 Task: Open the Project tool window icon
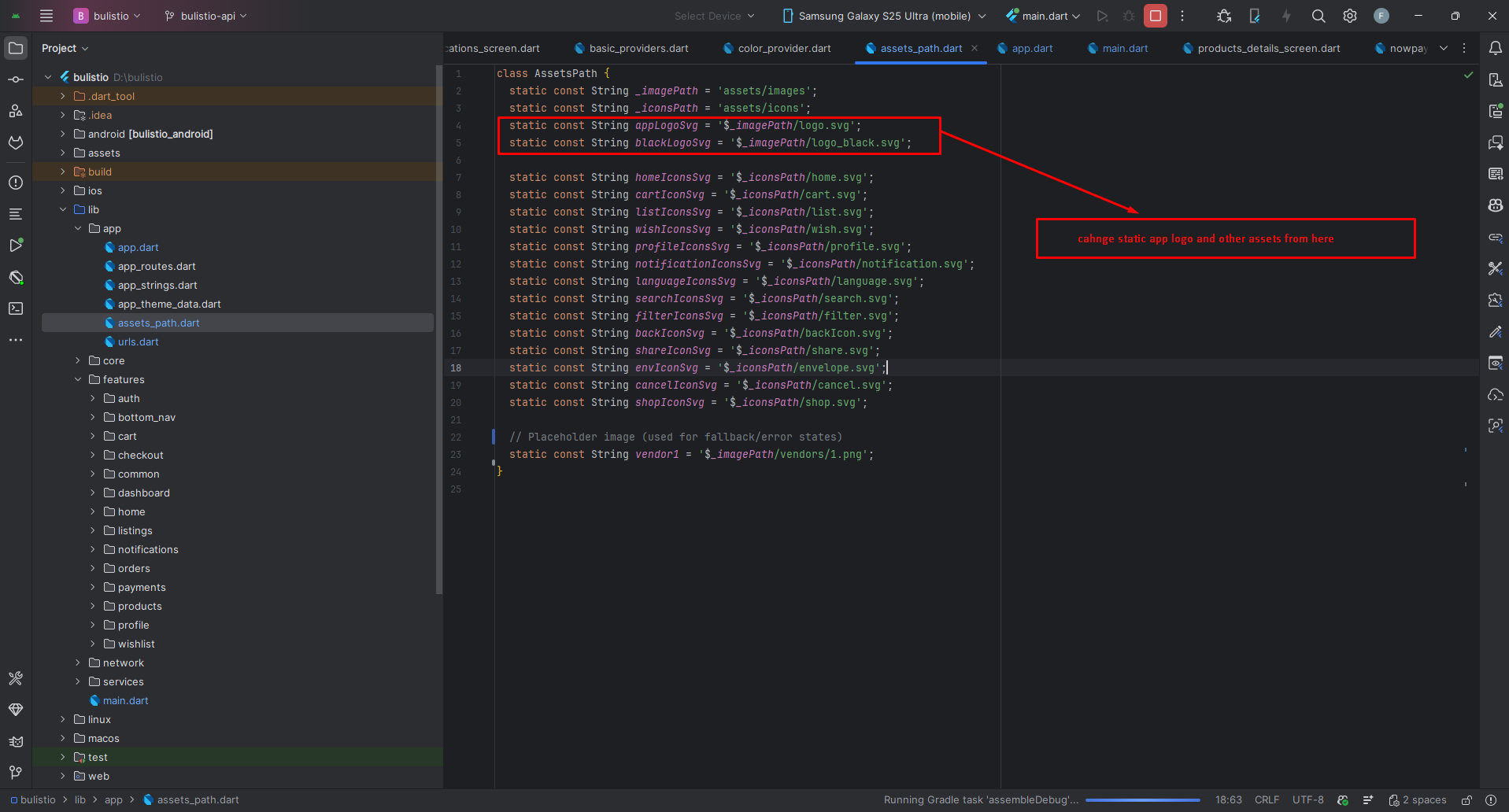click(16, 48)
